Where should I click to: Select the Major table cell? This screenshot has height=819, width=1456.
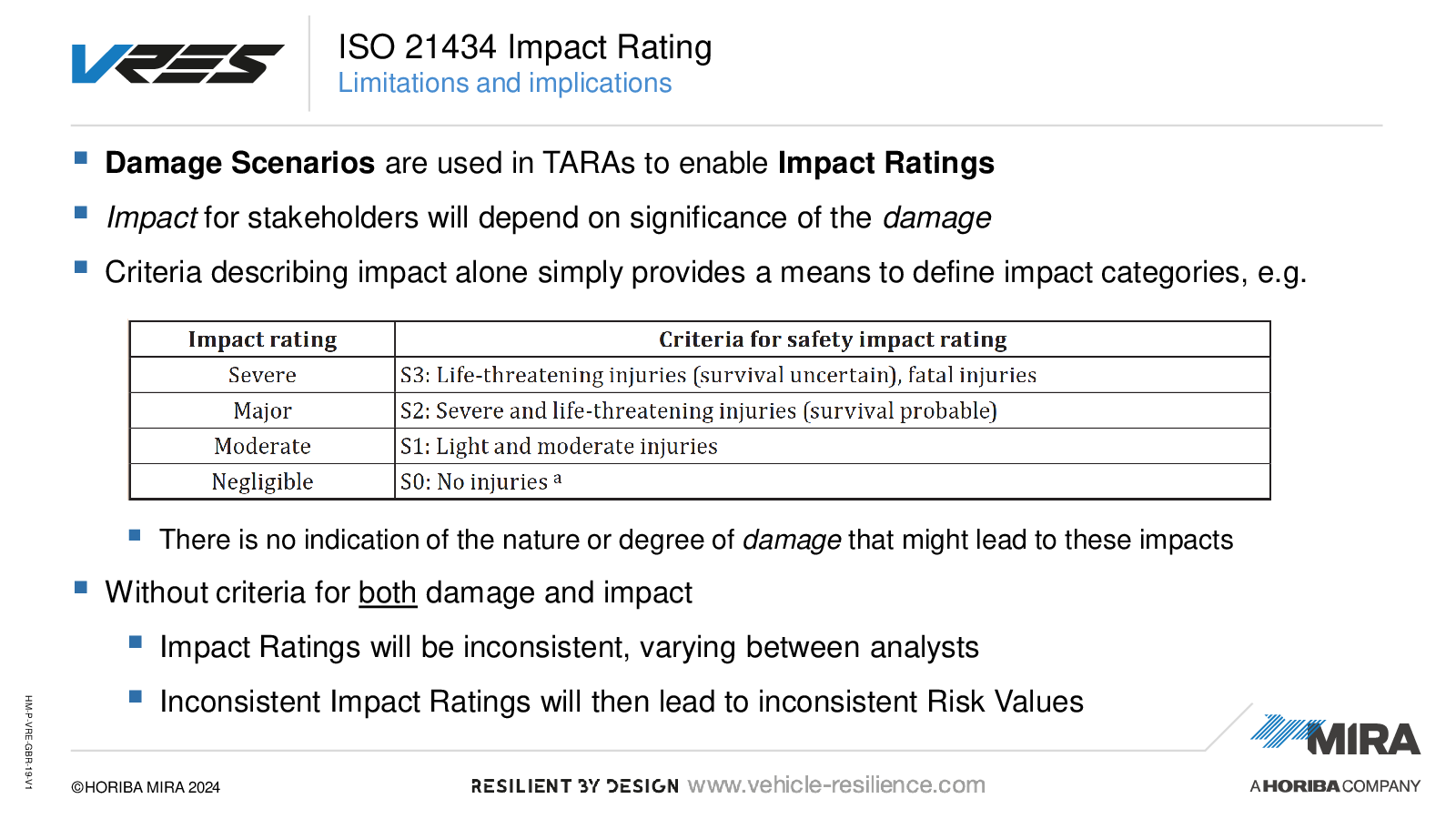click(262, 410)
